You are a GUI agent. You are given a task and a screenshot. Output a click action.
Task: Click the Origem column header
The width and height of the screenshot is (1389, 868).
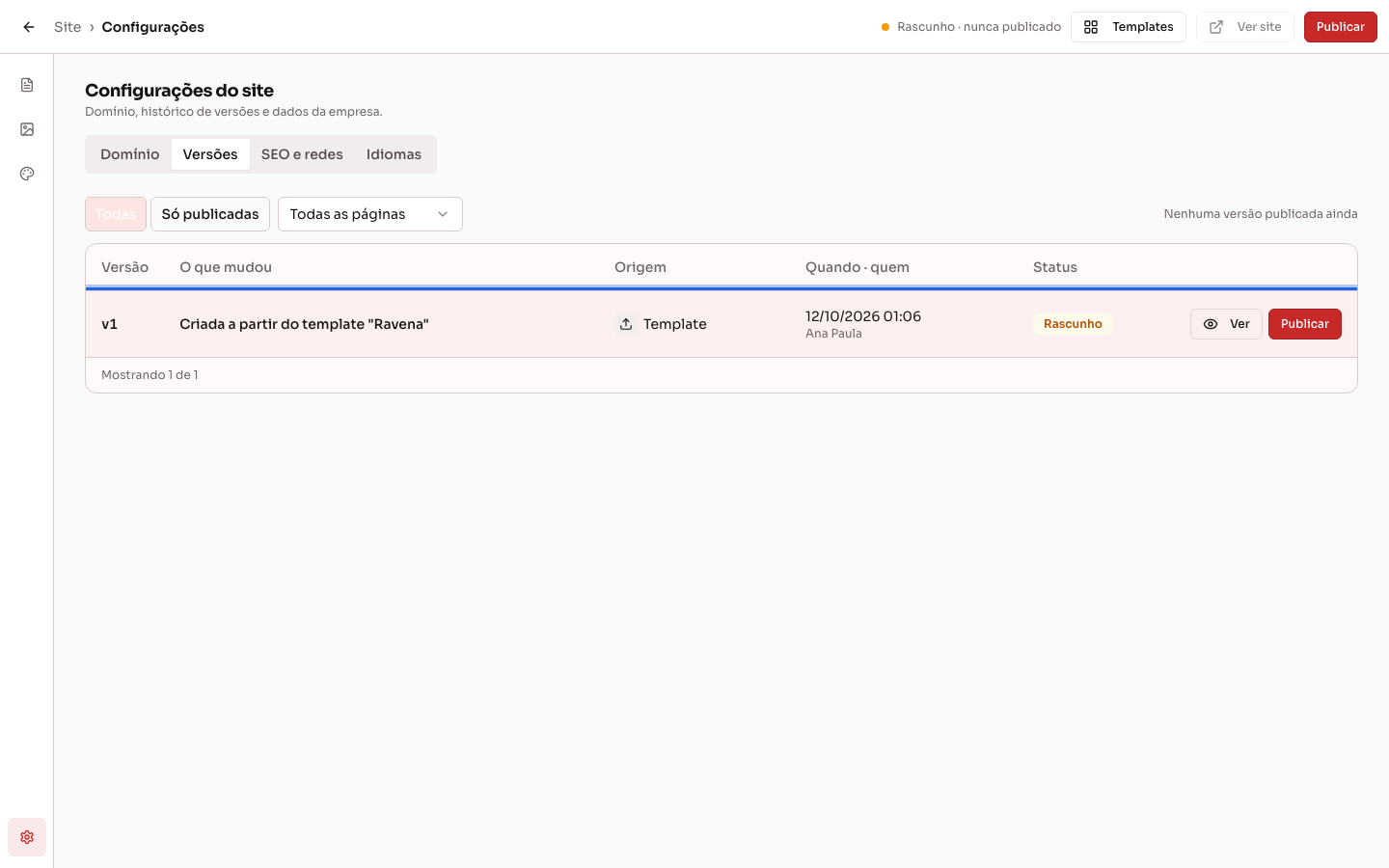tap(640, 267)
